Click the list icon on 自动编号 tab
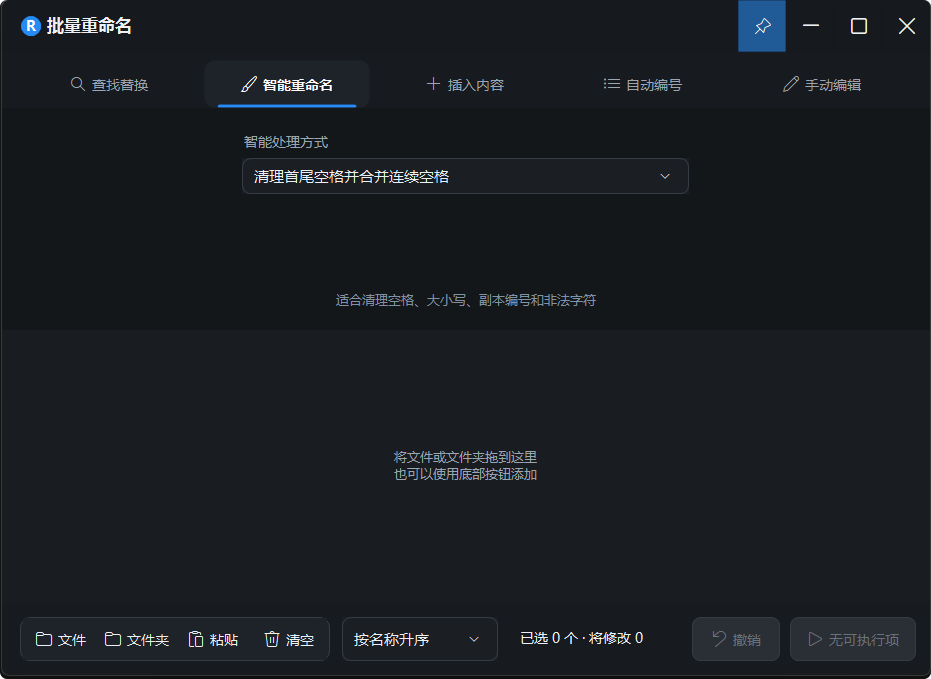 point(612,84)
